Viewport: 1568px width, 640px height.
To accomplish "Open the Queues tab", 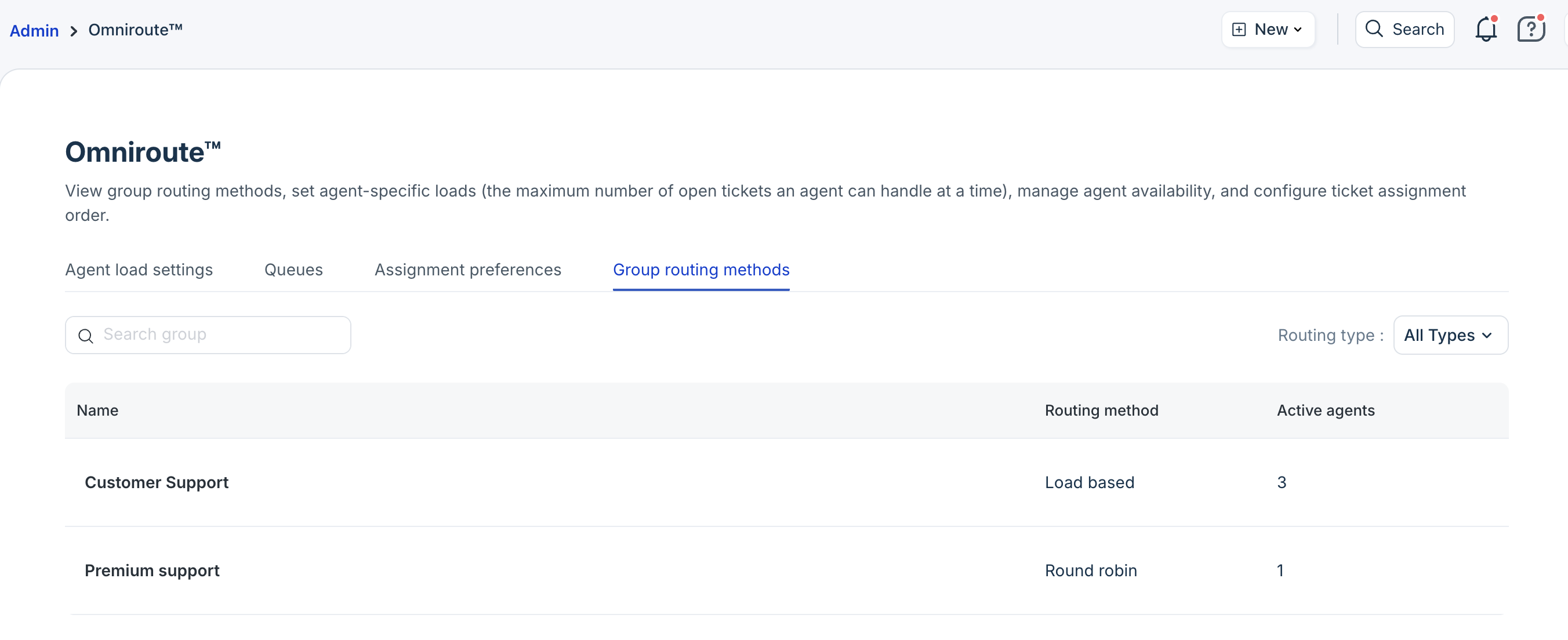I will (x=293, y=270).
